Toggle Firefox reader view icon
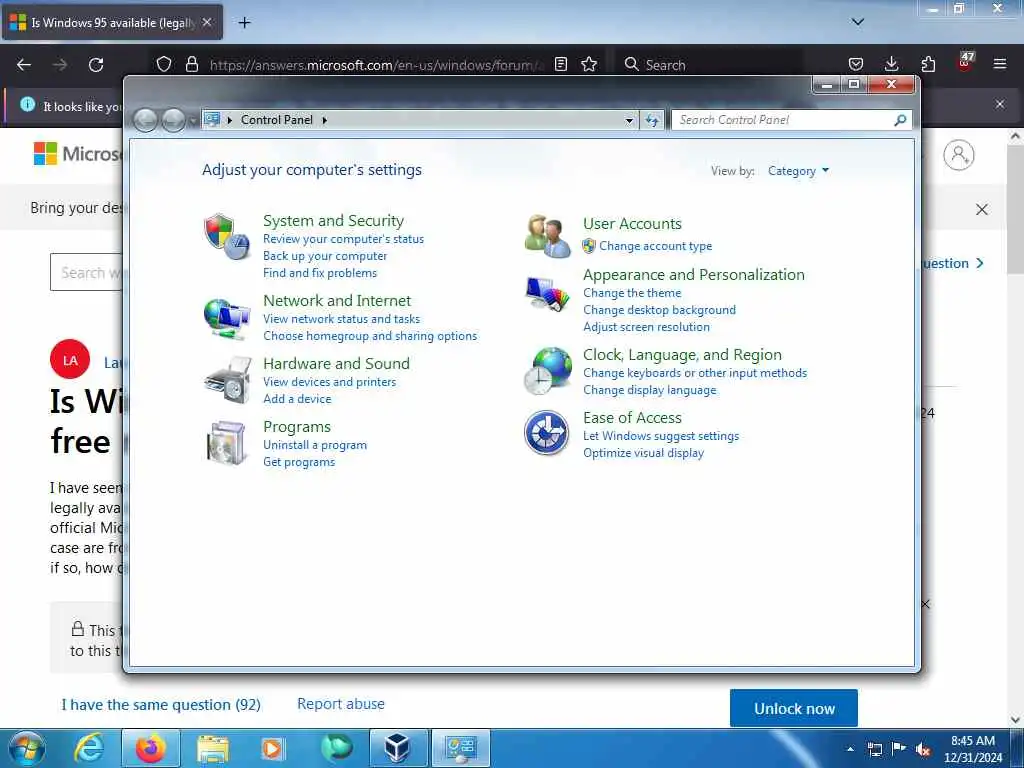Viewport: 1024px width, 768px height. (x=560, y=64)
